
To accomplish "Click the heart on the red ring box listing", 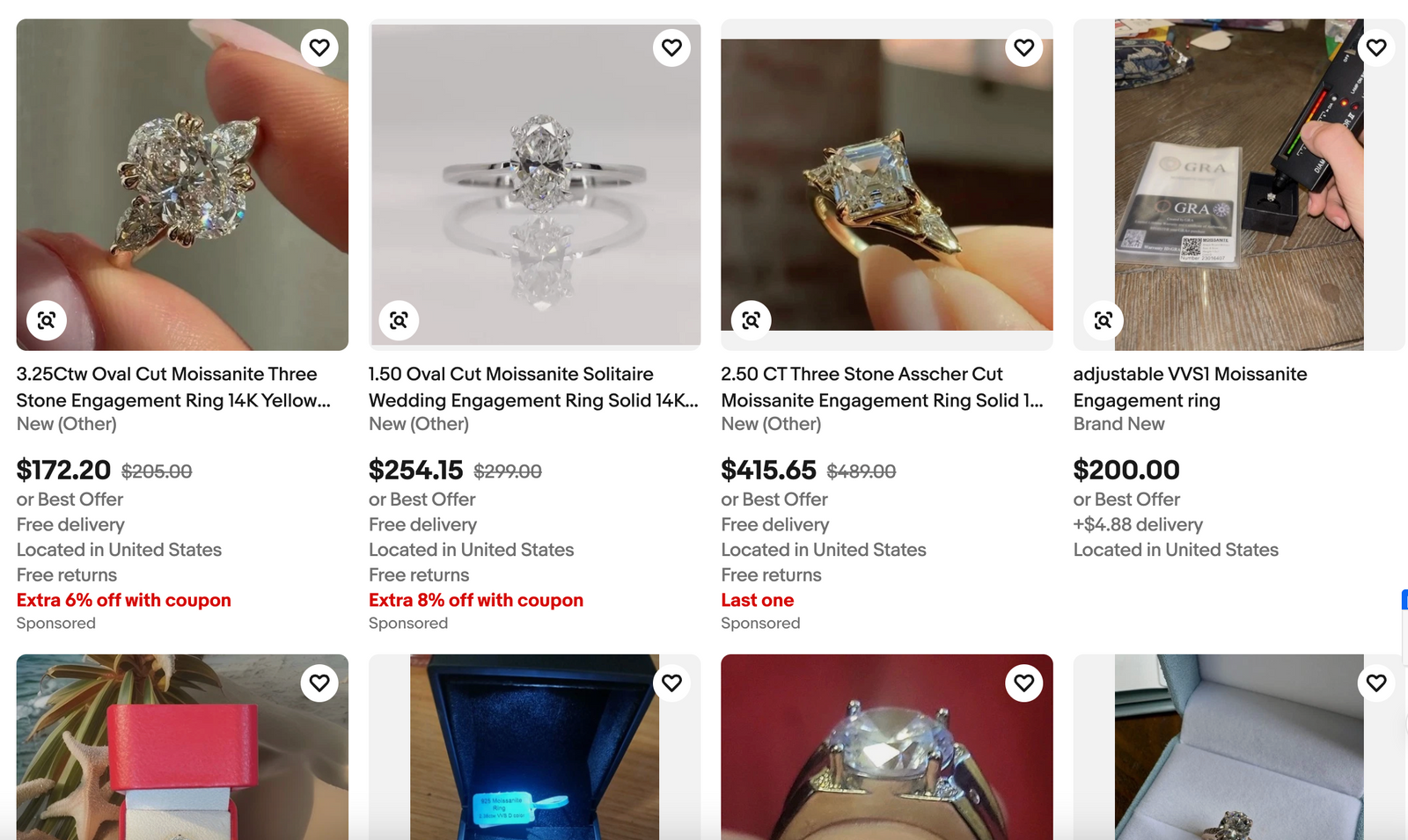I will (319, 683).
